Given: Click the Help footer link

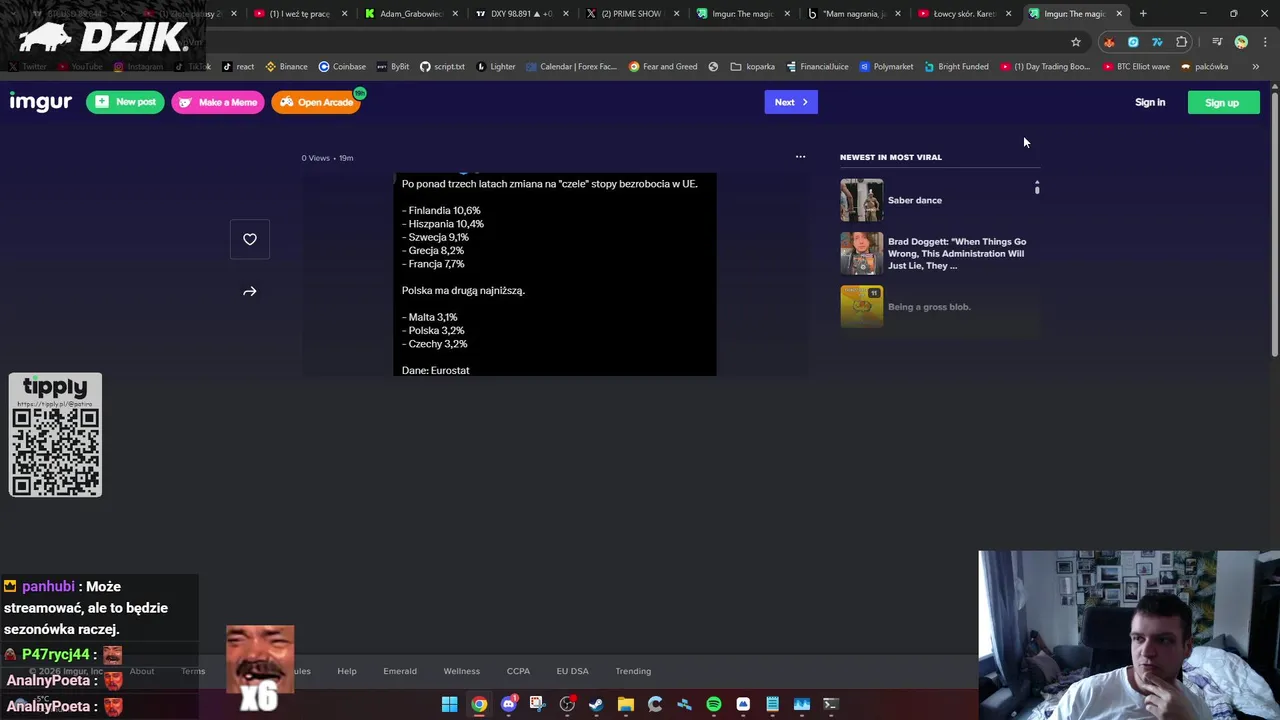Looking at the screenshot, I should [x=347, y=671].
